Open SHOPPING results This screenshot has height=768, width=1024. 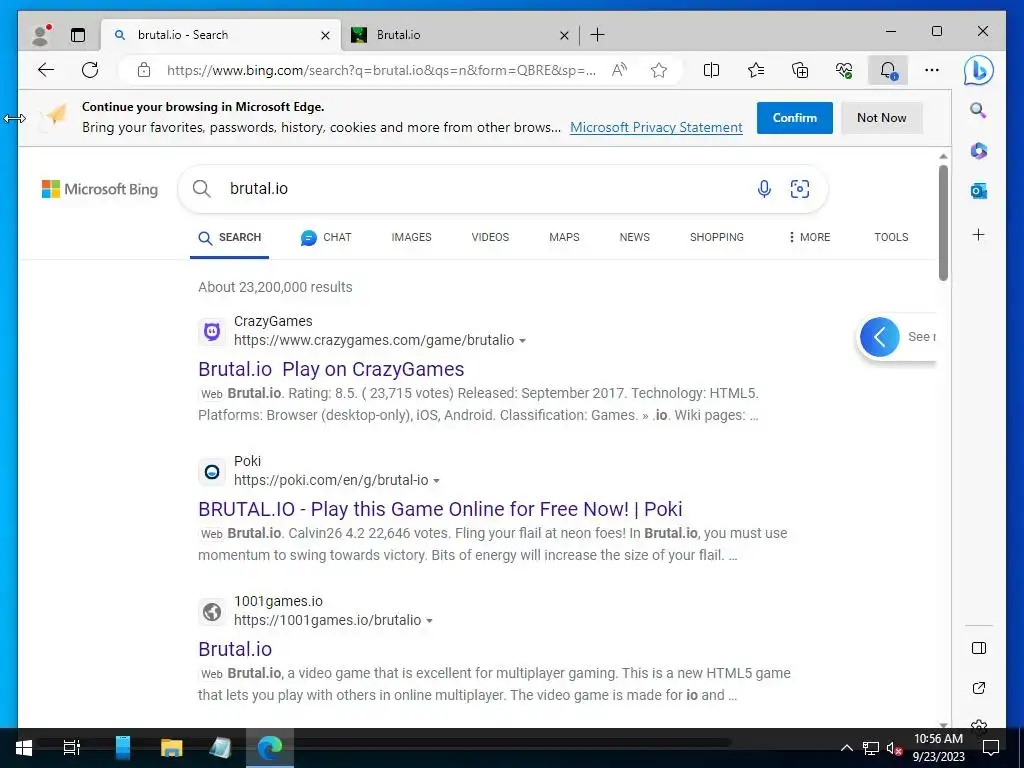pyautogui.click(x=716, y=237)
